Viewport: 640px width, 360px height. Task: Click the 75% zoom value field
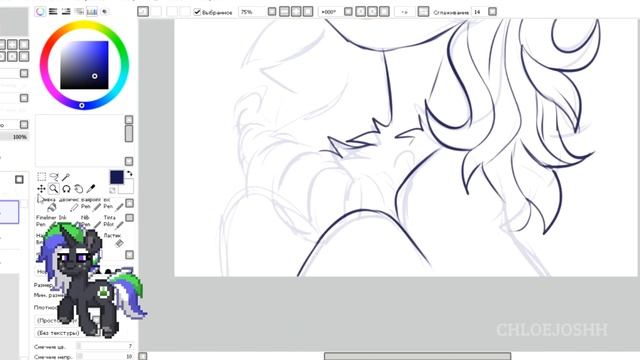(253, 12)
